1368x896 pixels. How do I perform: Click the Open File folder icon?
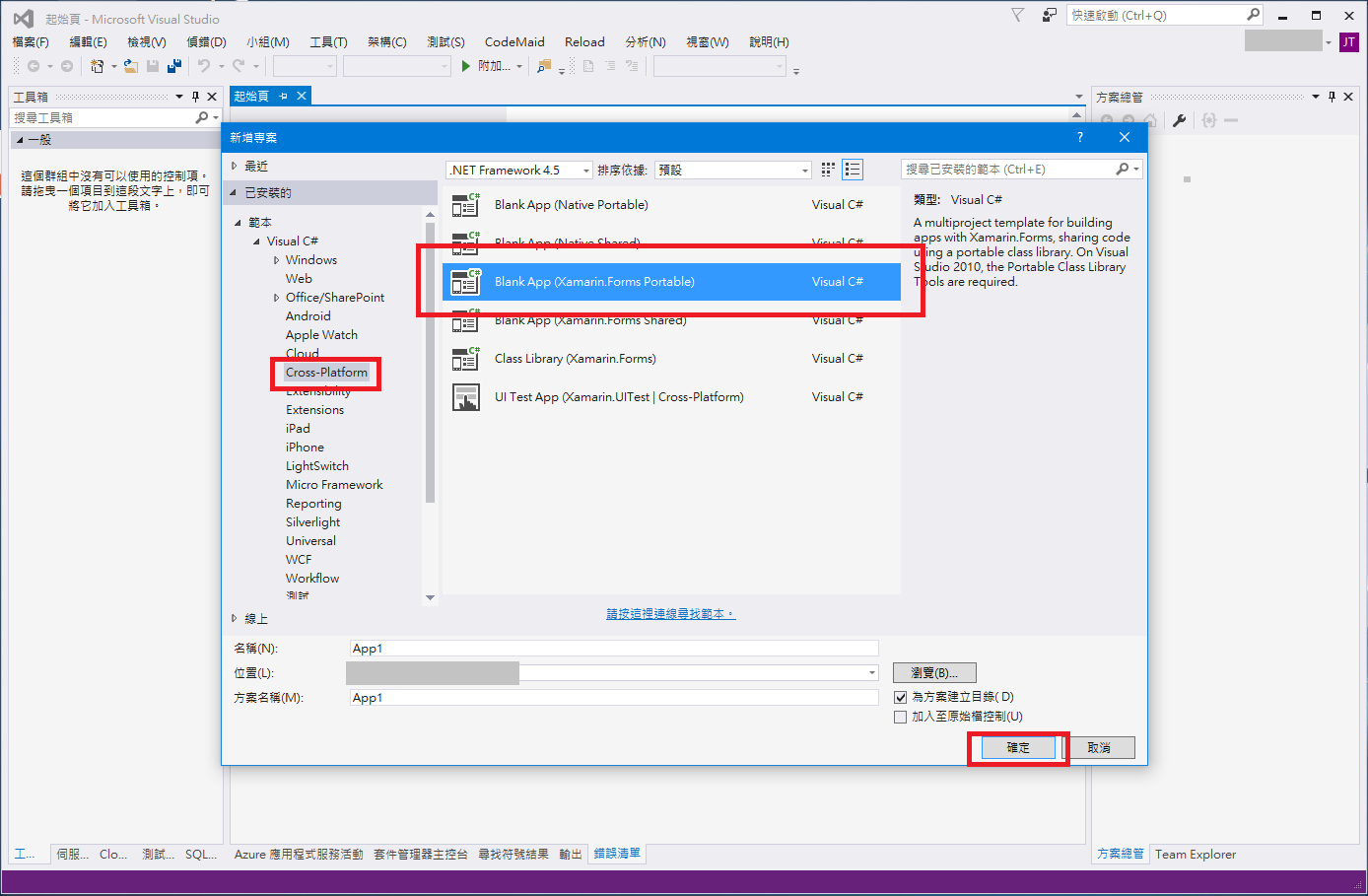tap(130, 66)
